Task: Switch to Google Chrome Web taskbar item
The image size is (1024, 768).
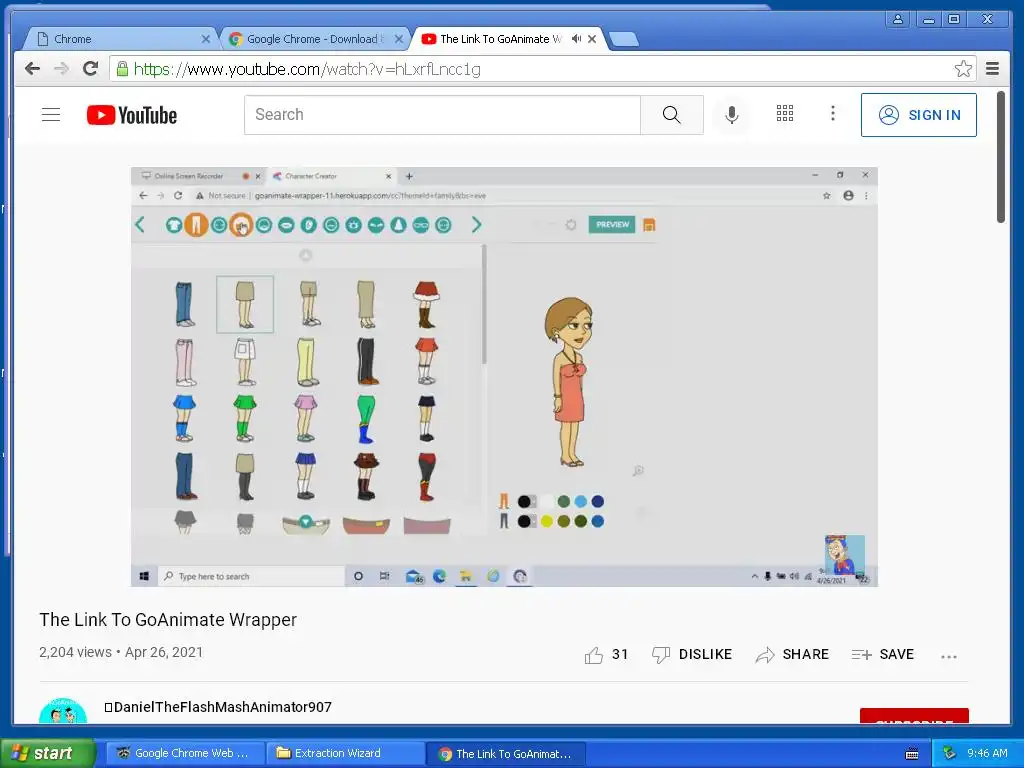Action: coord(185,753)
